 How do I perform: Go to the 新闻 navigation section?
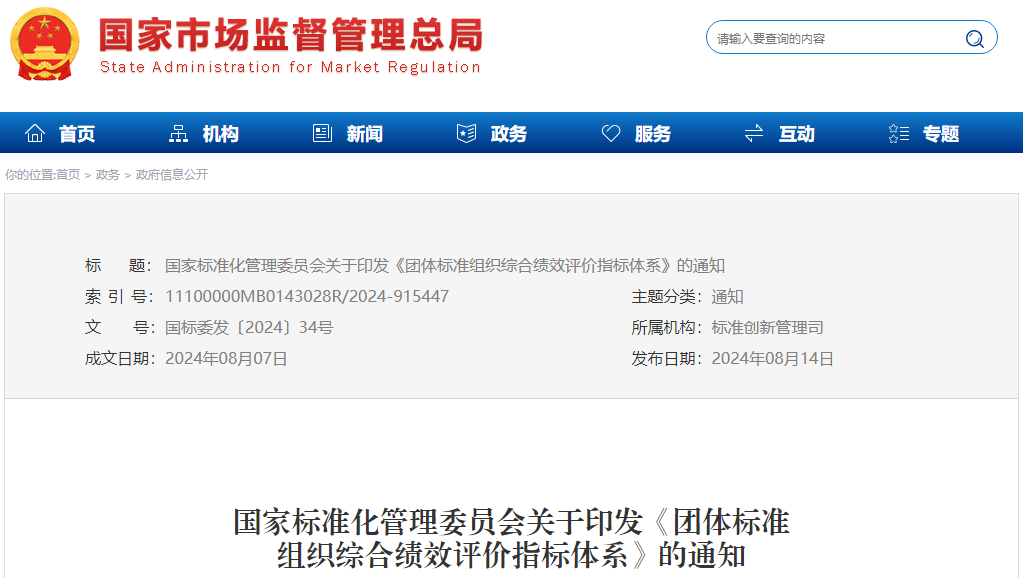(364, 134)
